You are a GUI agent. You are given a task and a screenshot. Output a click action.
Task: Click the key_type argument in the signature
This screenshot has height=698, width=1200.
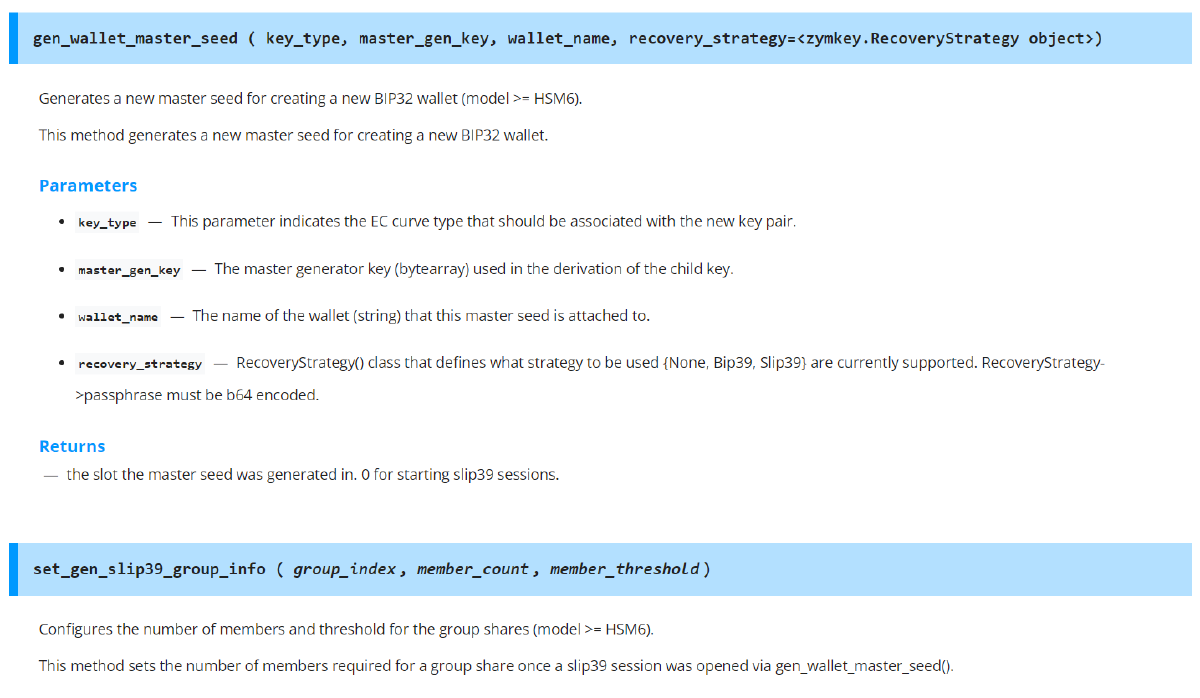click(x=303, y=39)
